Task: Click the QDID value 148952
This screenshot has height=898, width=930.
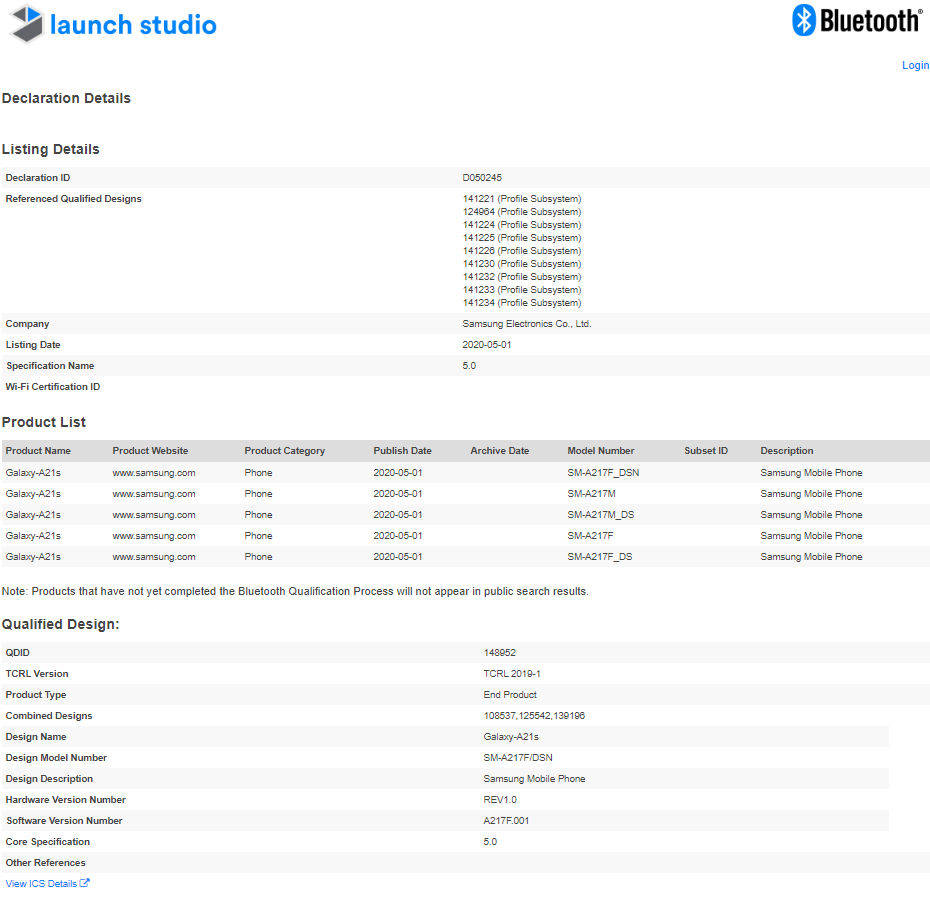Action: tap(499, 653)
